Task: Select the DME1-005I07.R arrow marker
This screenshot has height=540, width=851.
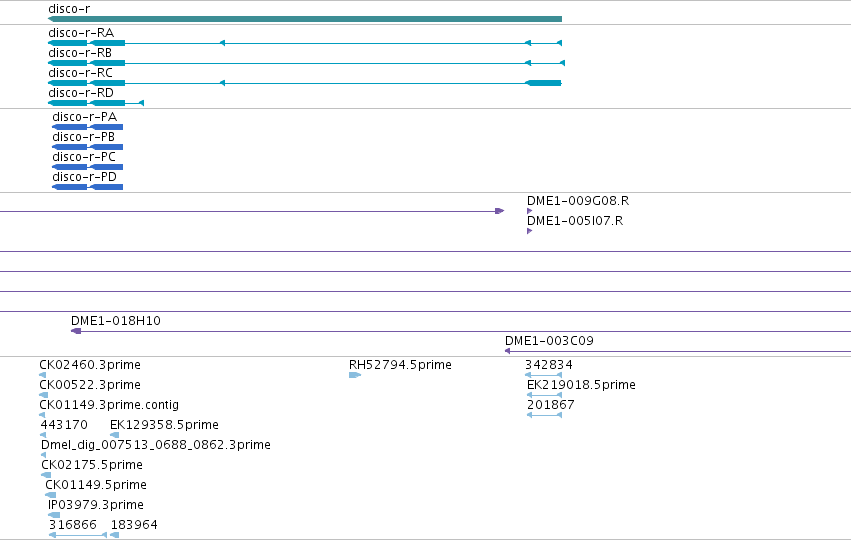Action: tap(530, 231)
